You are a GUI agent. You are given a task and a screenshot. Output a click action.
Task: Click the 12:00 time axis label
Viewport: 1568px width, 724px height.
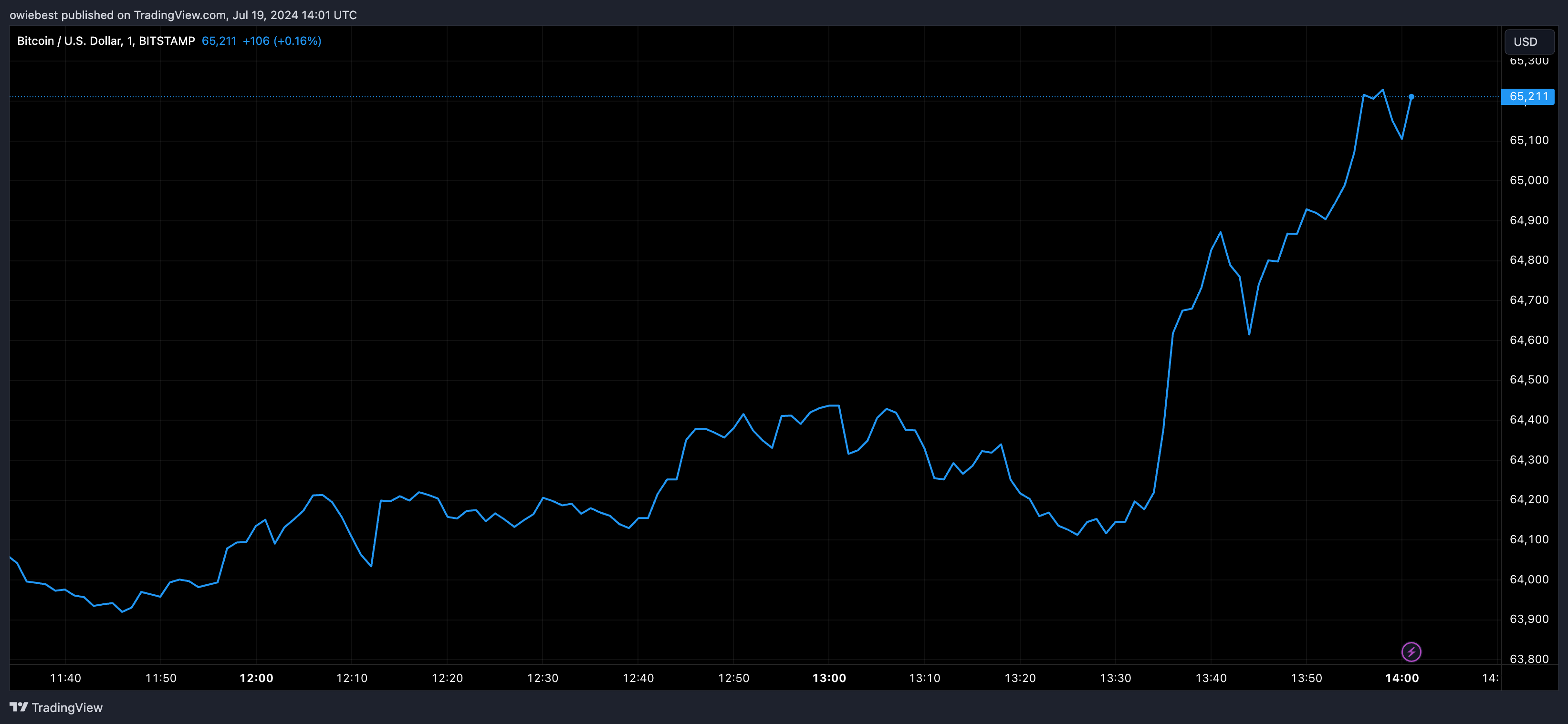click(x=256, y=678)
